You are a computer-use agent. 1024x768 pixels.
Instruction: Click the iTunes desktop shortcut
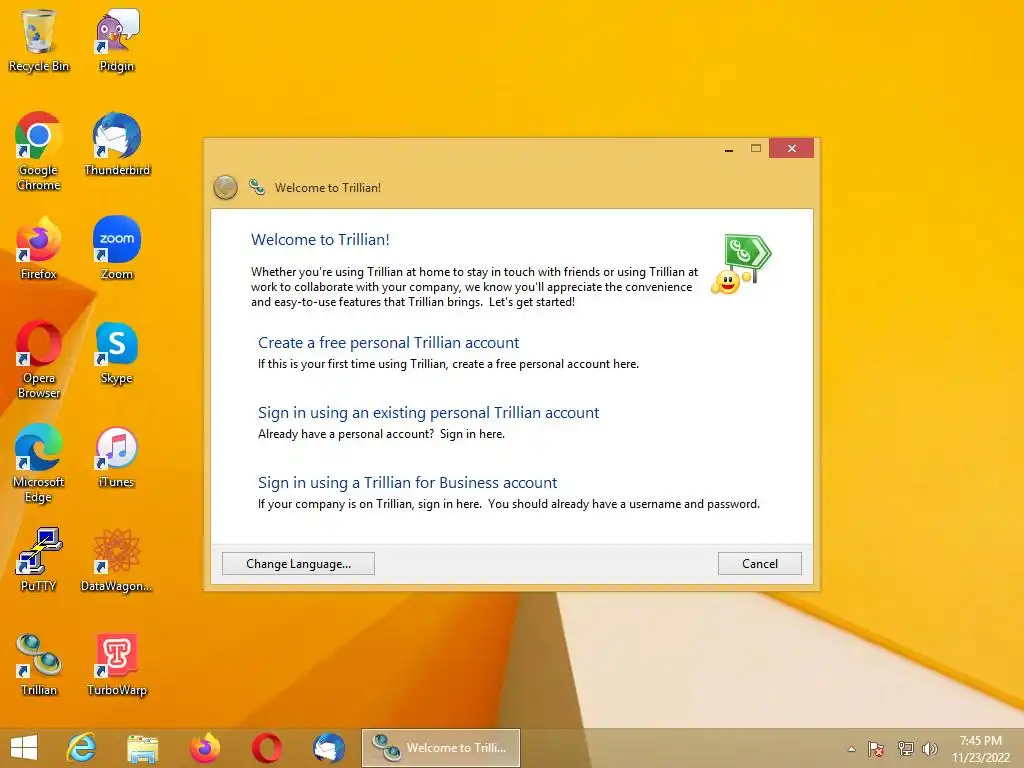tap(117, 456)
